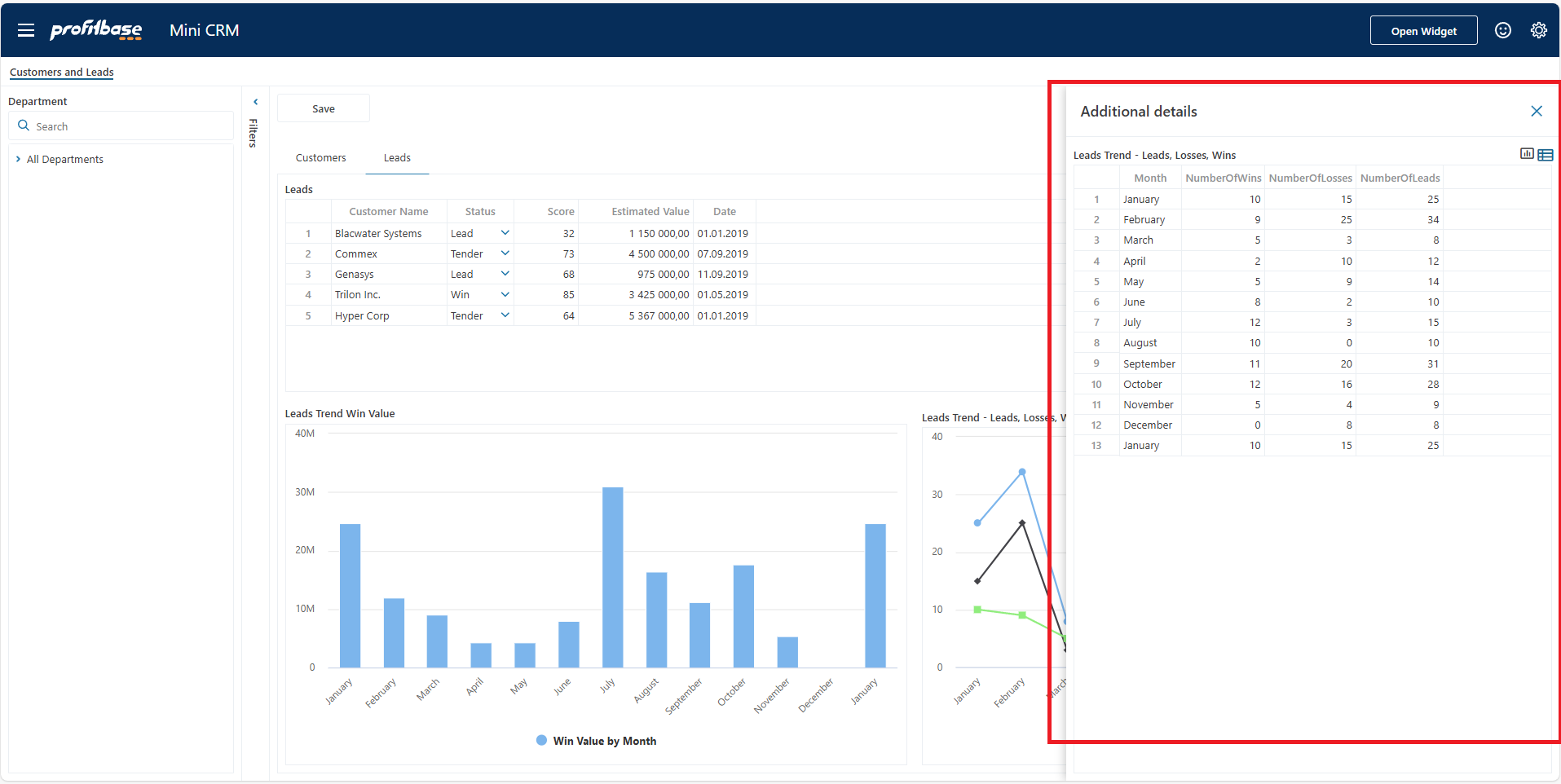The width and height of the screenshot is (1561, 784).
Task: Open Status dropdown for Hyper Corp
Action: click(505, 315)
